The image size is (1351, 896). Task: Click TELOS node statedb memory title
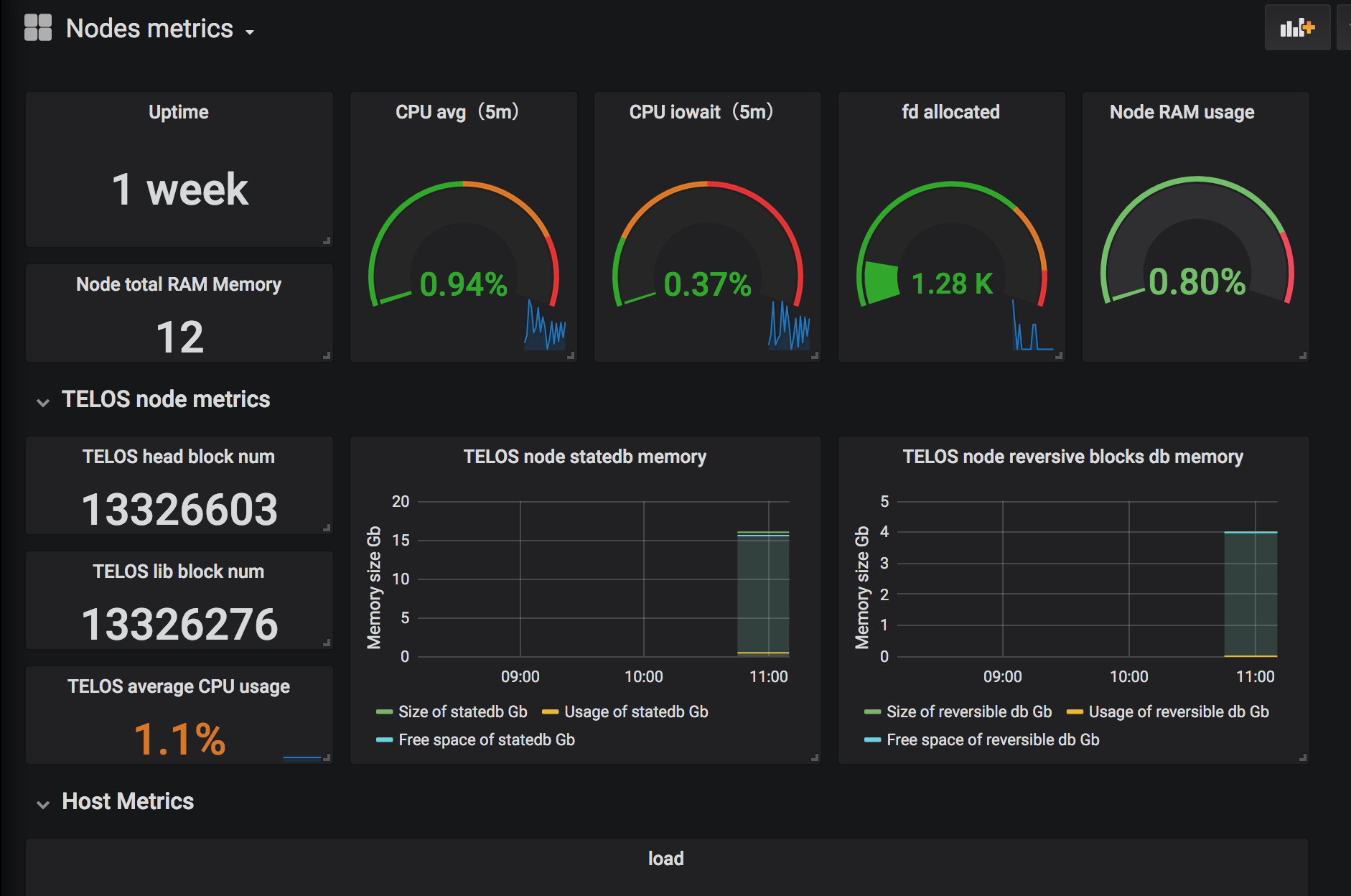click(x=585, y=457)
